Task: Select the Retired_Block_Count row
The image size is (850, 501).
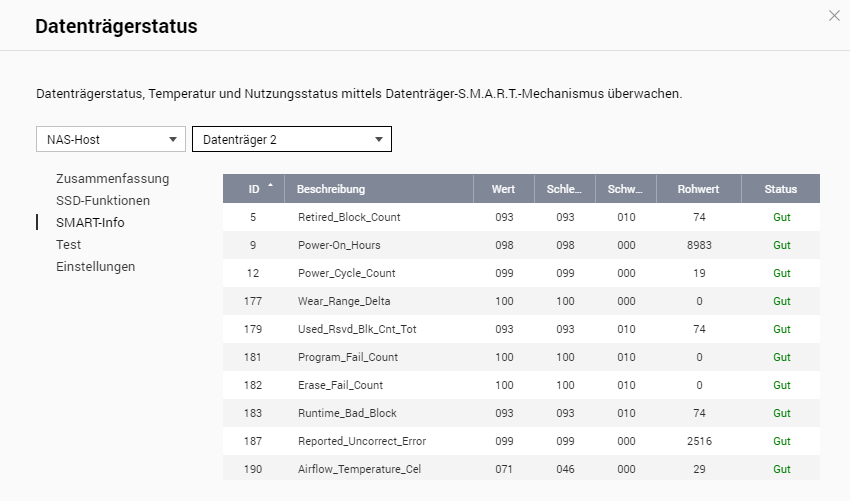Action: (x=521, y=217)
